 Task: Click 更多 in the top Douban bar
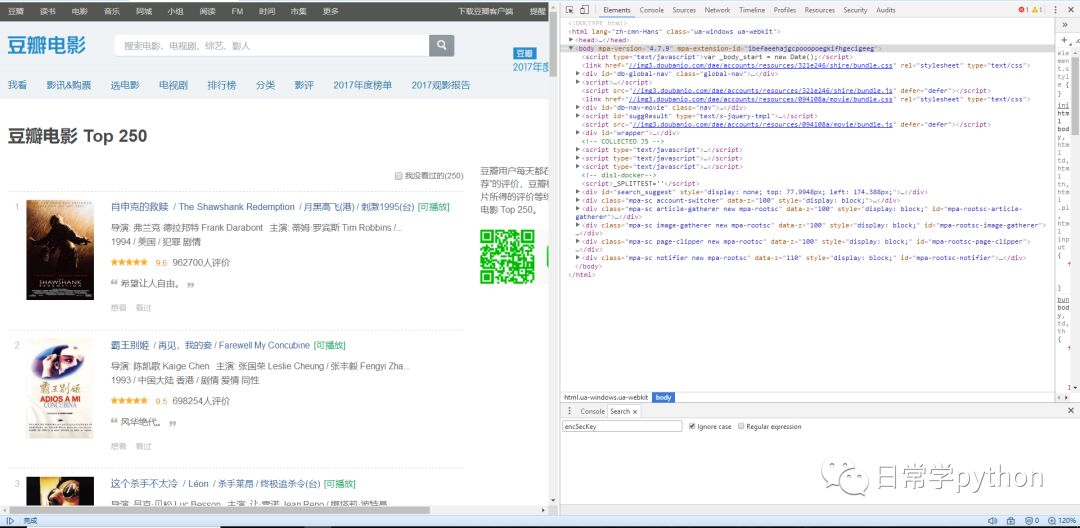point(331,11)
